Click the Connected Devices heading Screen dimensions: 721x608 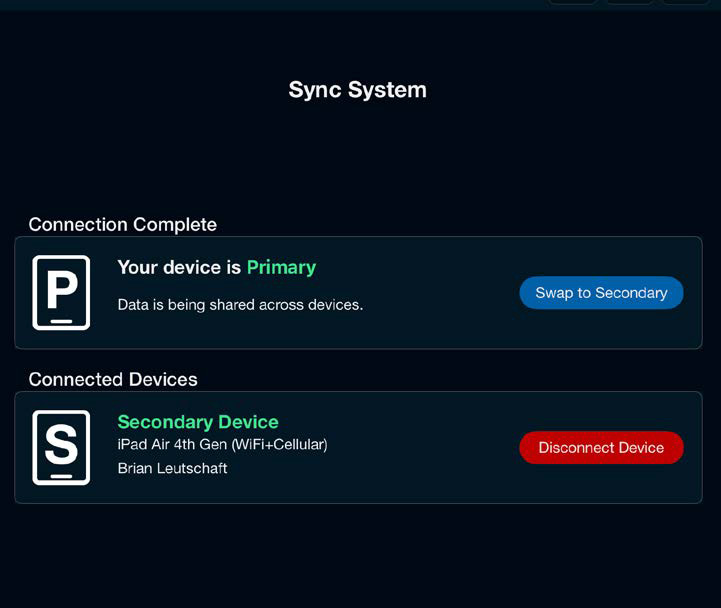113,379
